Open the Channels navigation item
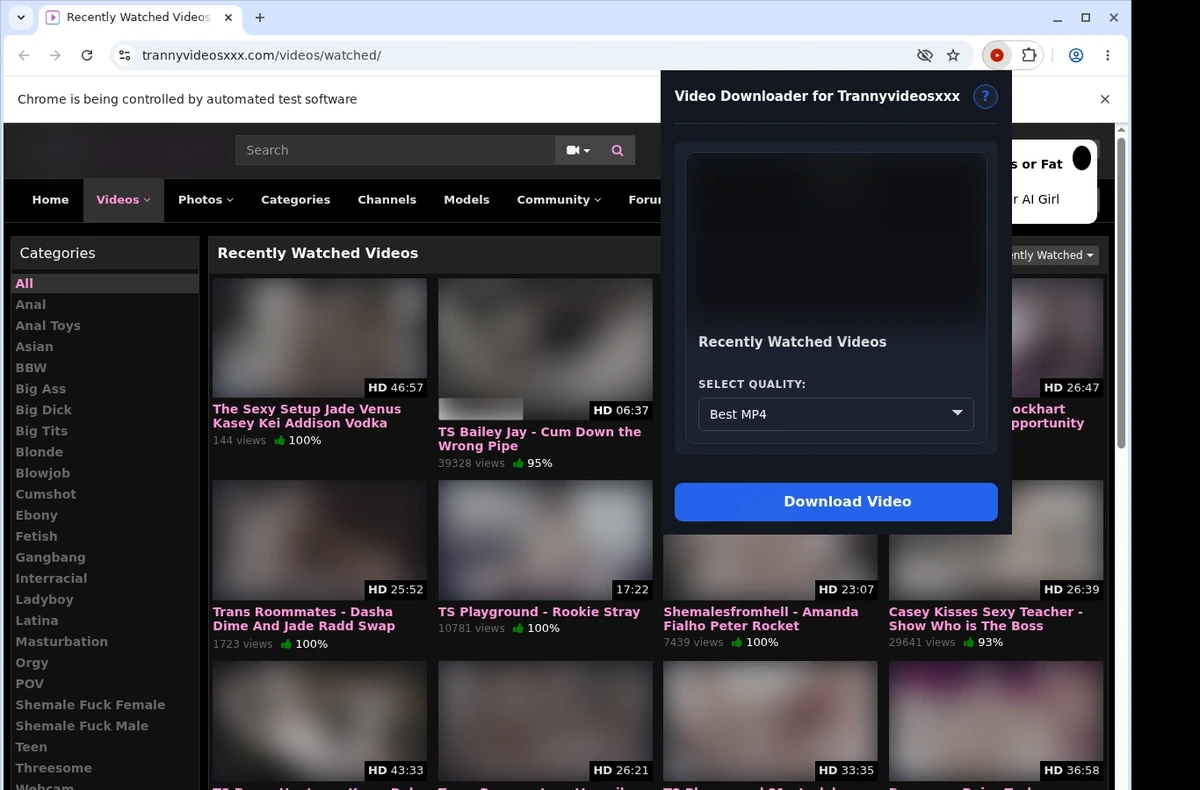This screenshot has width=1200, height=790. [x=387, y=200]
